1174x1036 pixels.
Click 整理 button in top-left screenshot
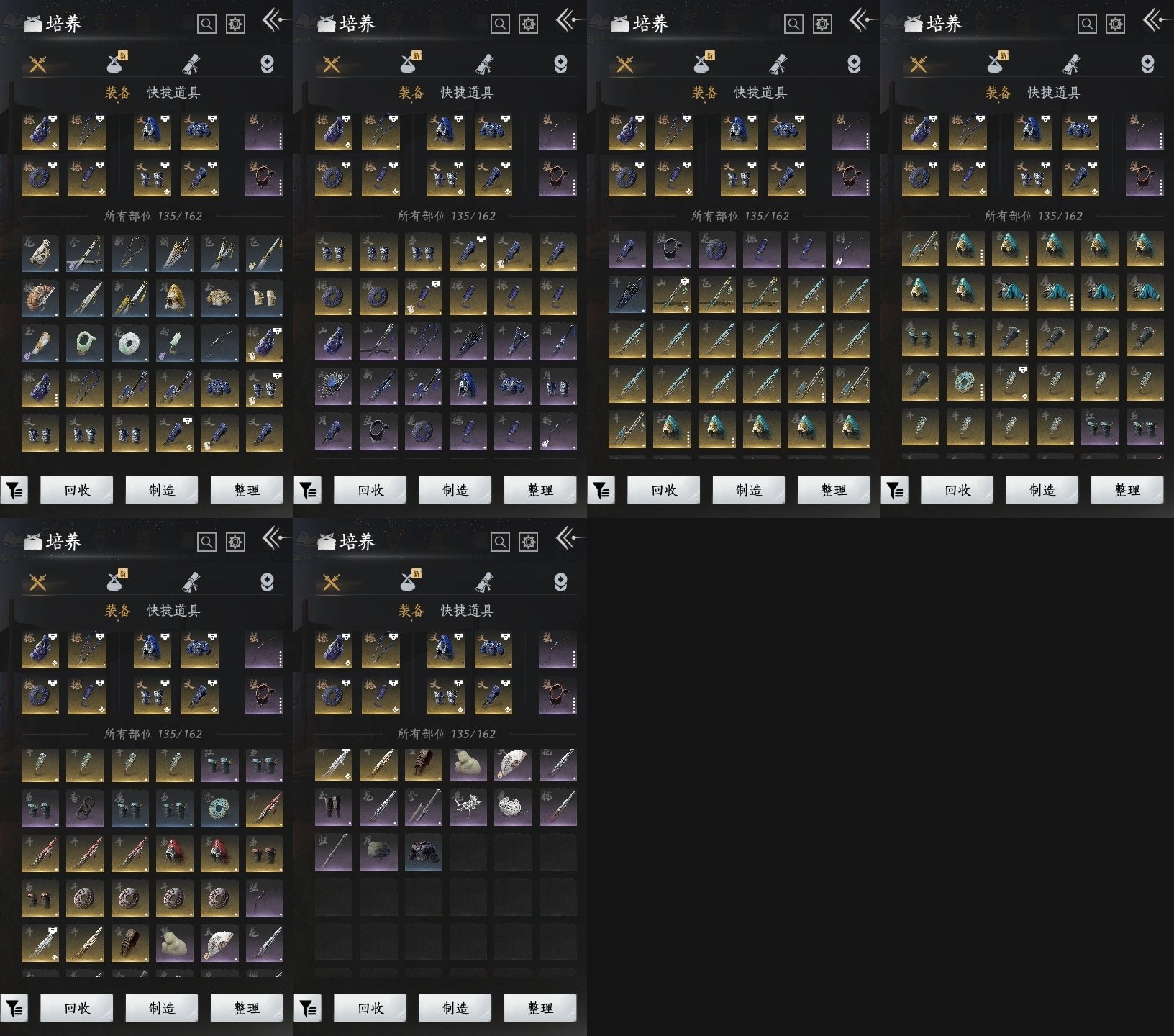tap(247, 490)
